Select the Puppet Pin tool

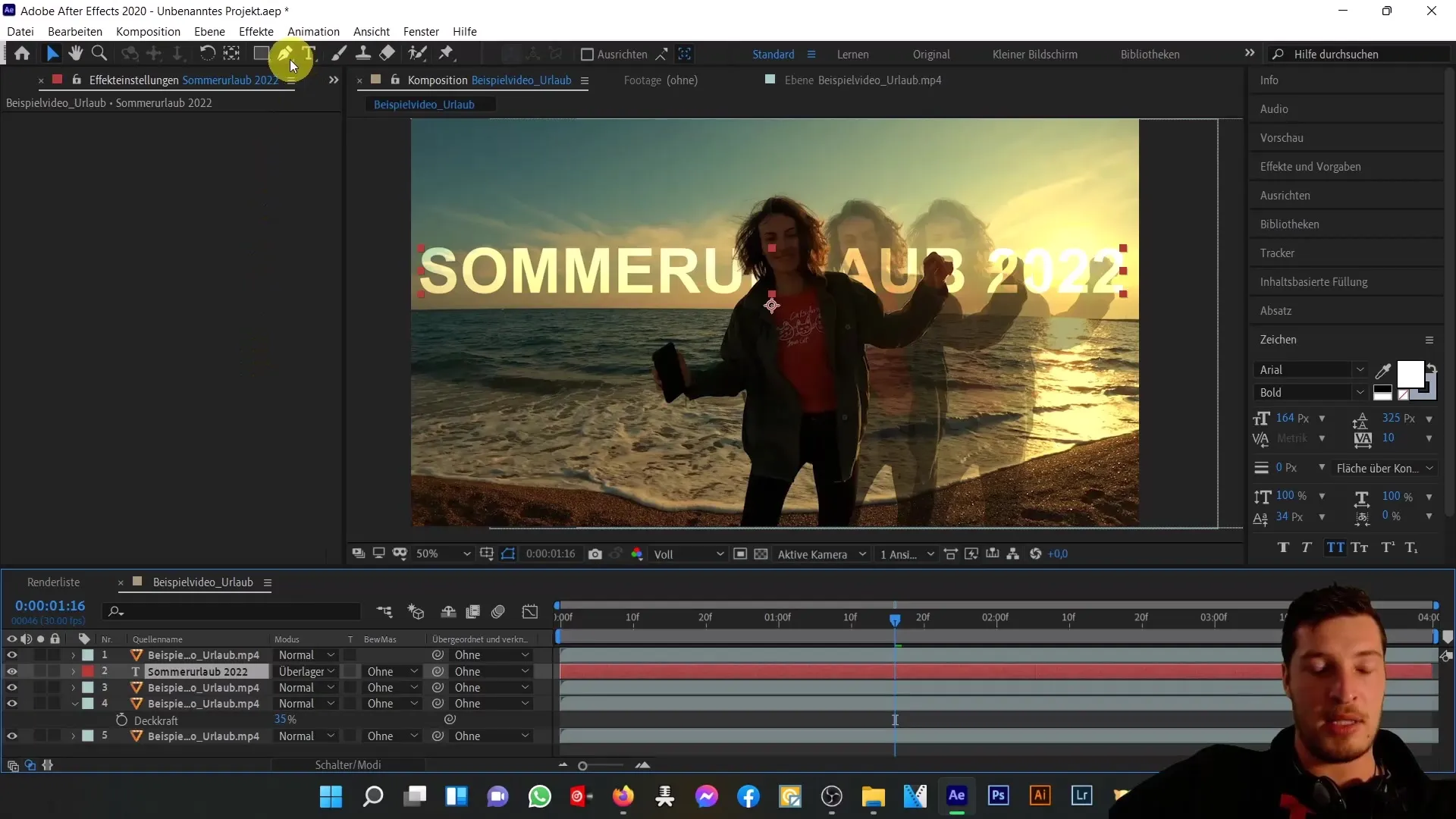click(447, 54)
